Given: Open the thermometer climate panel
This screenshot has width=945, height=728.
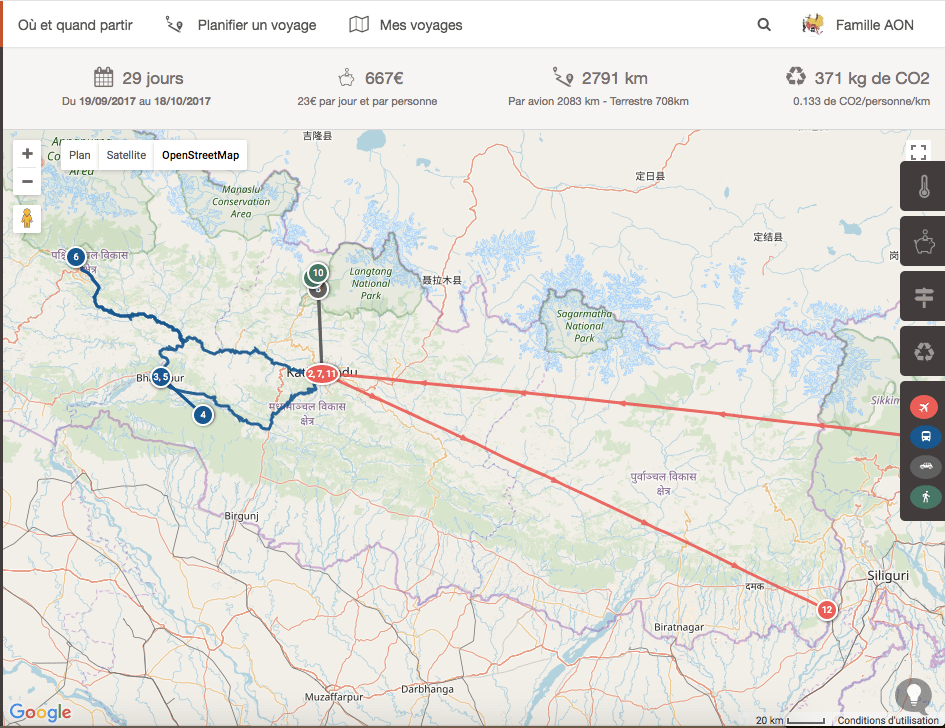Looking at the screenshot, I should 924,187.
